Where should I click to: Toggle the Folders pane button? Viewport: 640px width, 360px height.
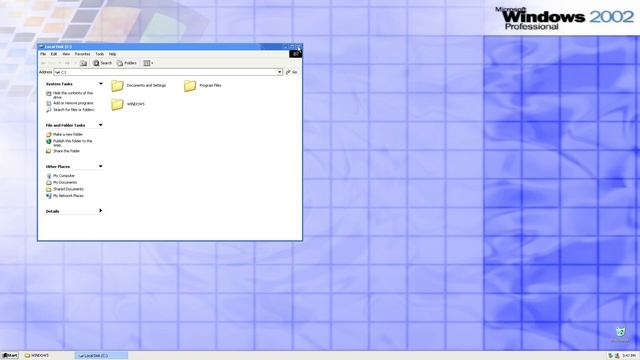tap(127, 63)
